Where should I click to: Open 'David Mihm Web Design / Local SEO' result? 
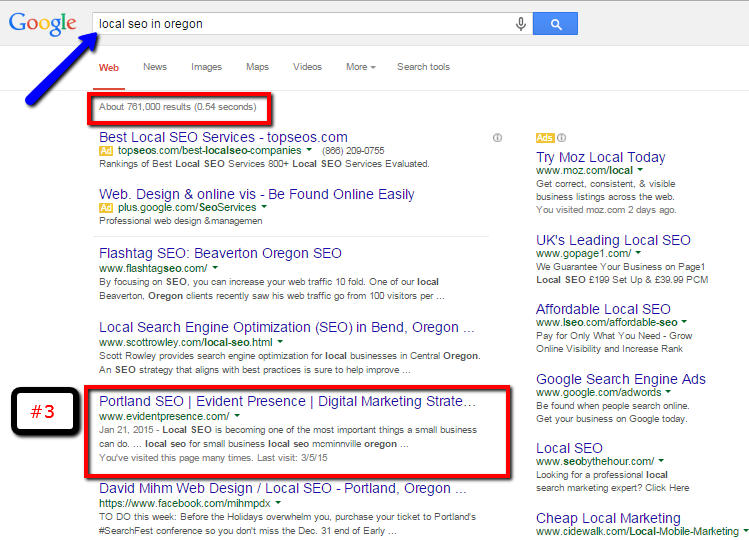click(x=283, y=488)
